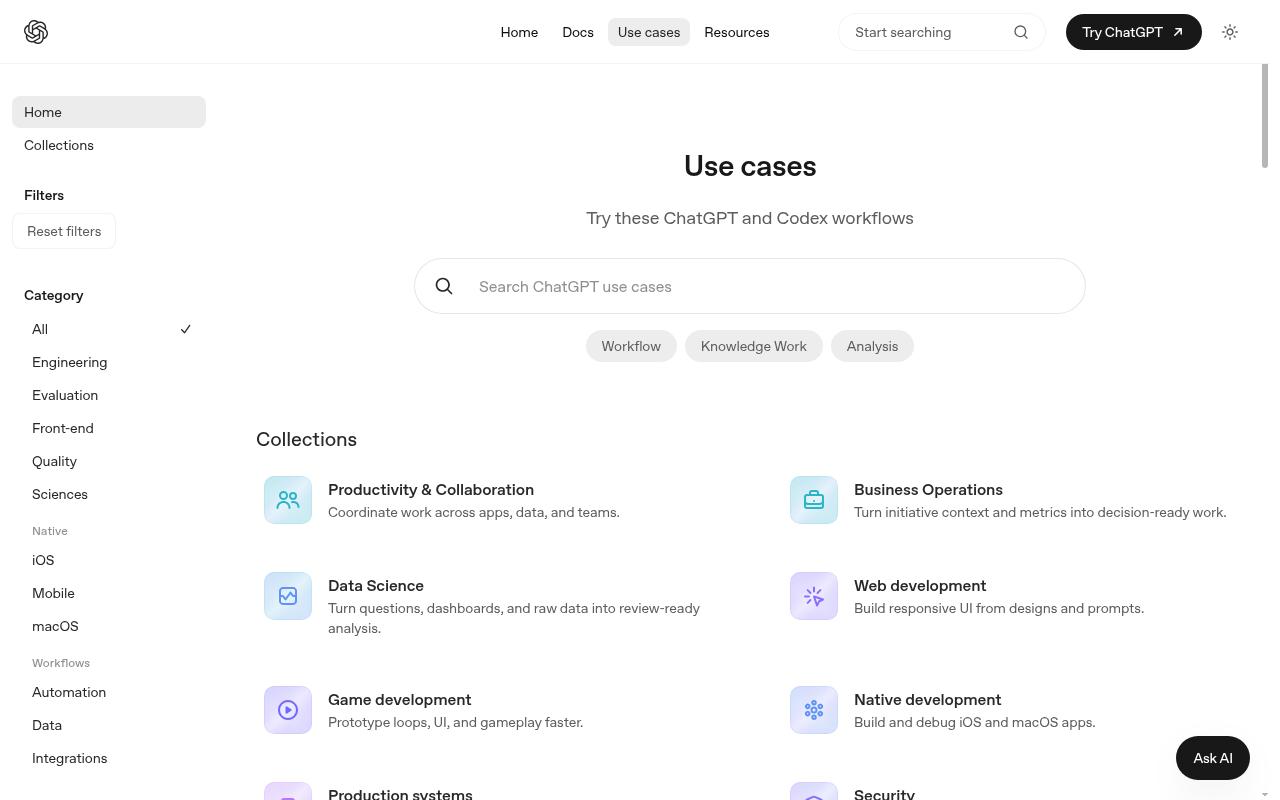
Task: Click the 'Category' sidebar label
Action: tap(54, 295)
